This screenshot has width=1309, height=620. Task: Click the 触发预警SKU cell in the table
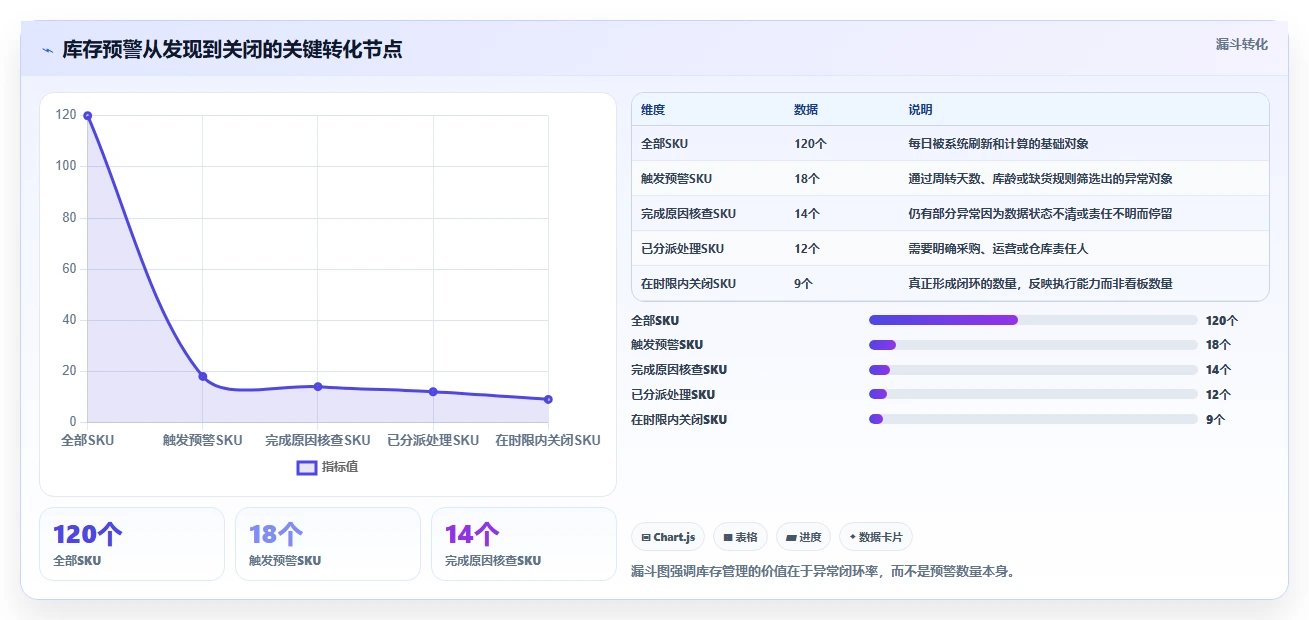[x=677, y=179]
